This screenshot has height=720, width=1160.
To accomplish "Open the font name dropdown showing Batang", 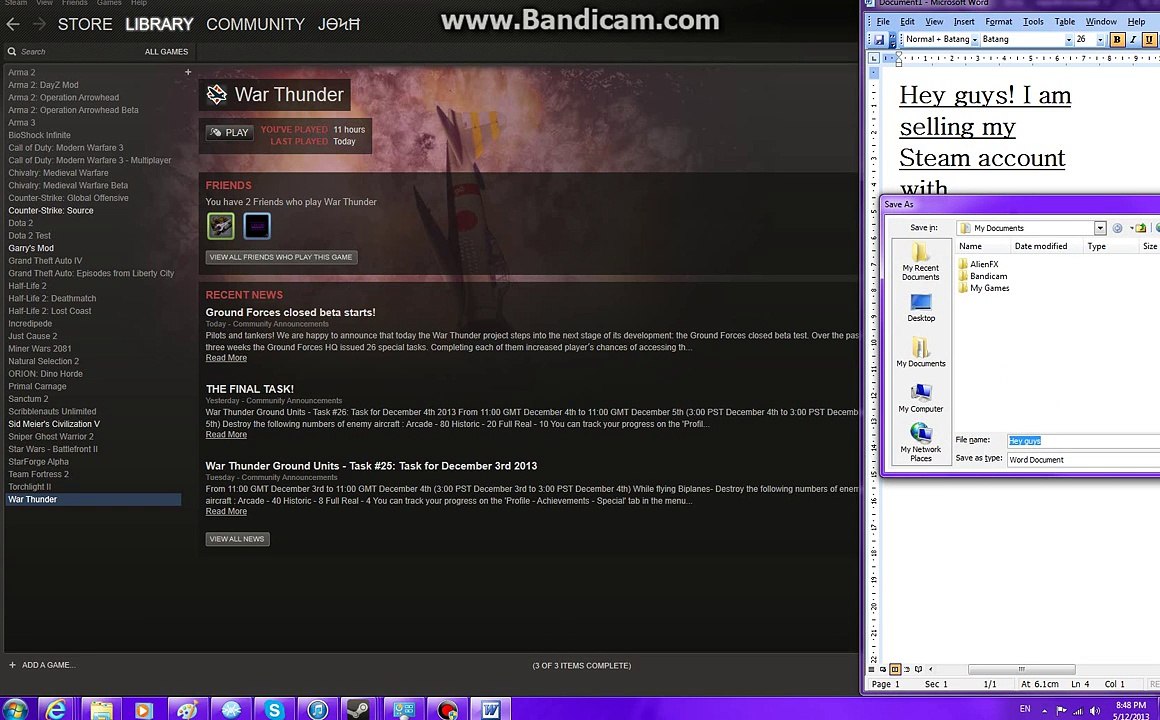I will pos(1068,39).
